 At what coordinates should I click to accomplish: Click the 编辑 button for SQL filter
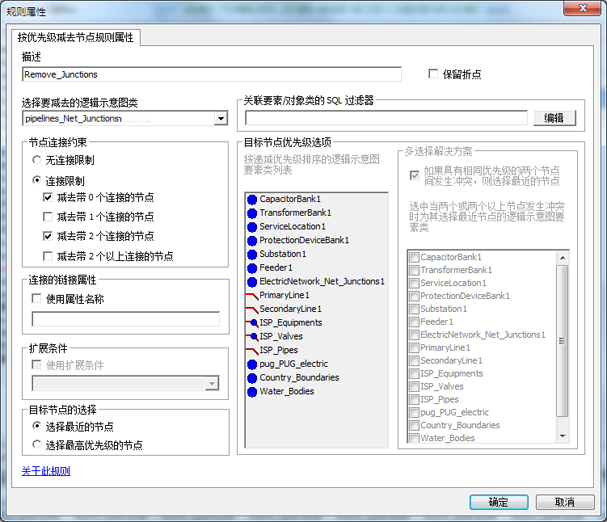(554, 118)
